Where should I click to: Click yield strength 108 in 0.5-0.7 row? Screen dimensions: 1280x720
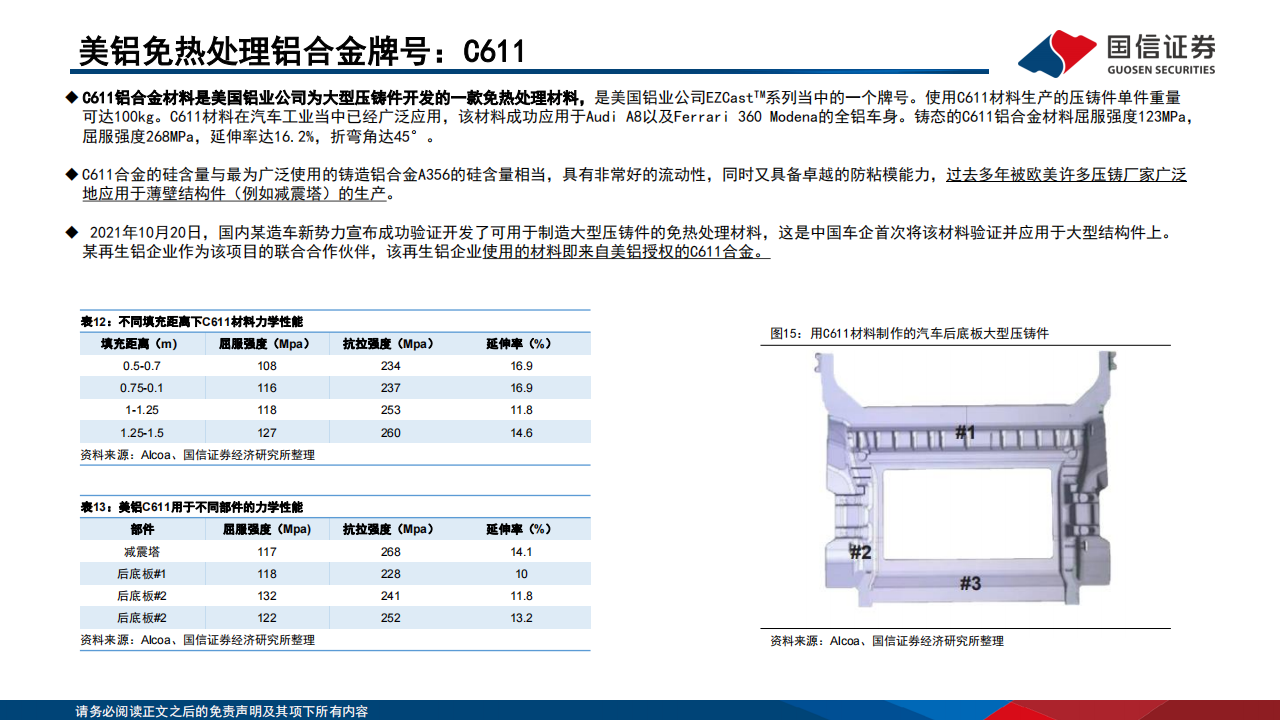[x=266, y=366]
